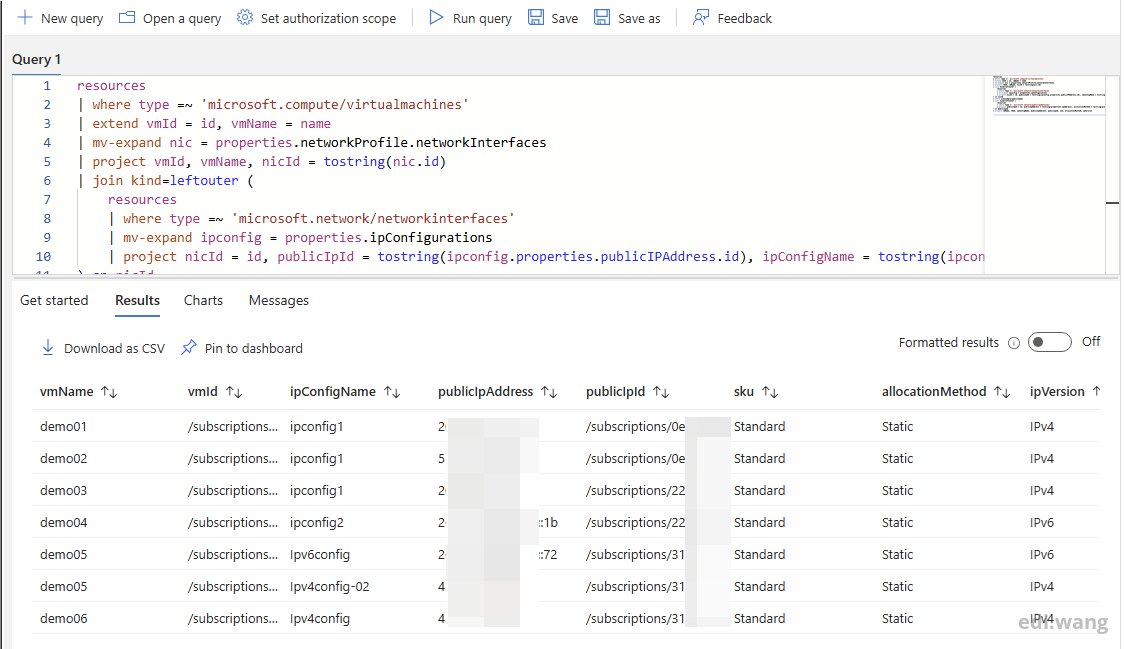
Task: Sort by publicIpId column arrows
Action: coord(661,392)
